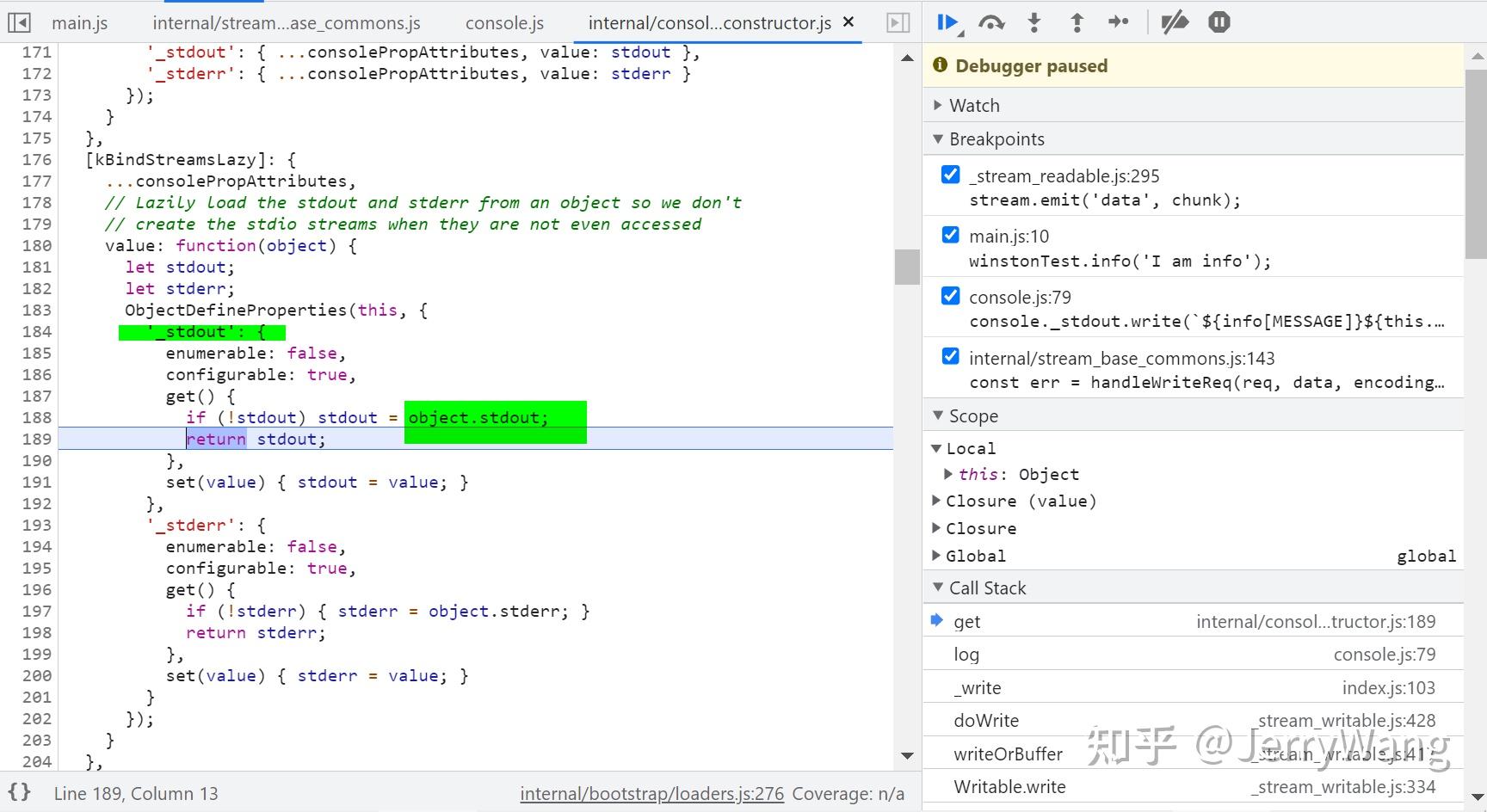Click line number 189 in the gutter

pos(36,439)
